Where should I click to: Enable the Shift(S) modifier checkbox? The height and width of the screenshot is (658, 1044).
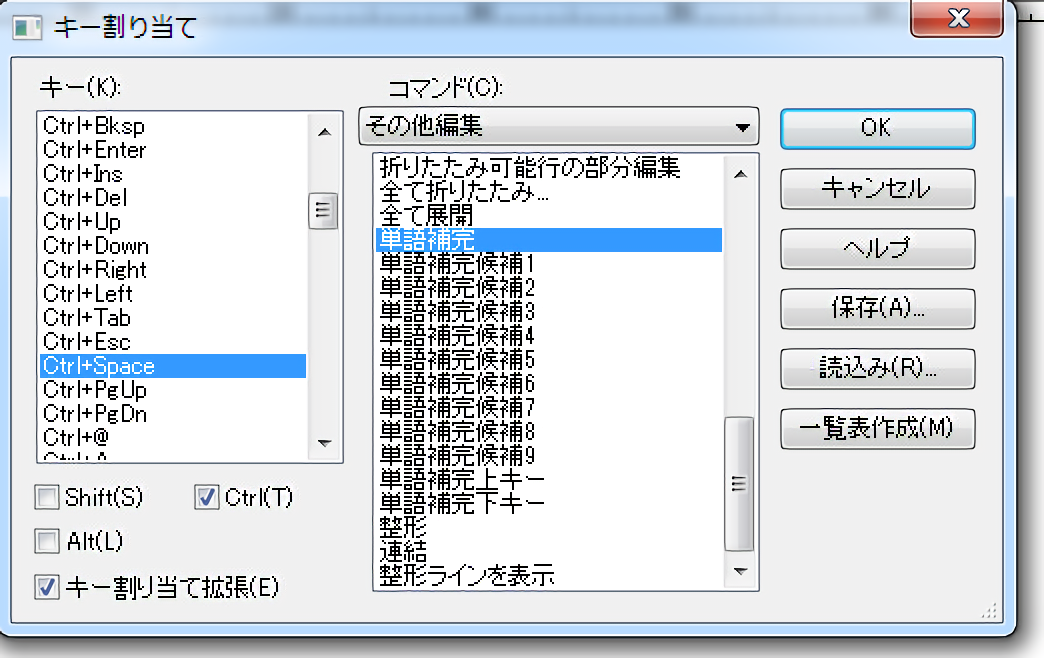tap(48, 497)
